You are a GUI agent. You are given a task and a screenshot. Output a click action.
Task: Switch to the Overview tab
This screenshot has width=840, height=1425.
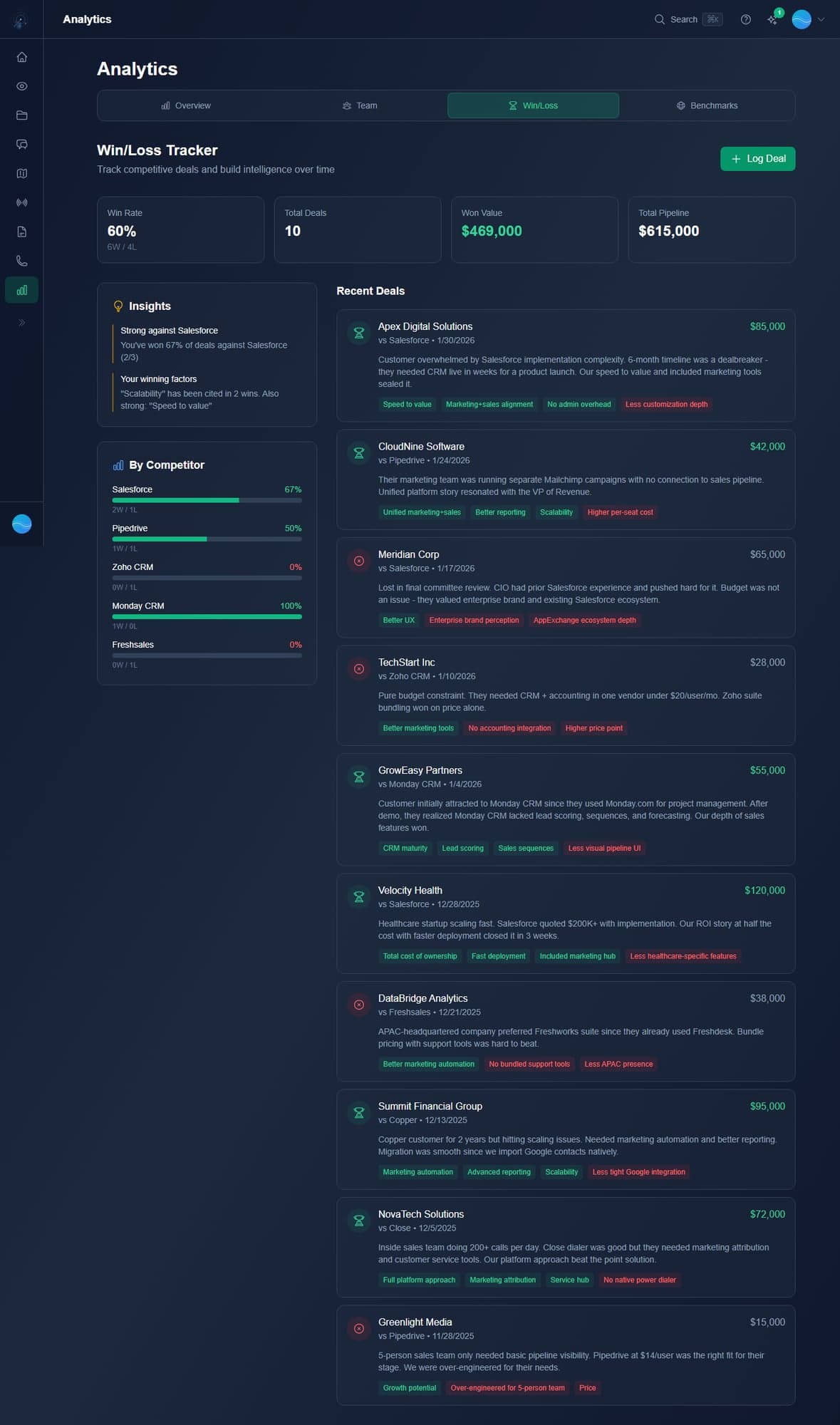tap(186, 105)
